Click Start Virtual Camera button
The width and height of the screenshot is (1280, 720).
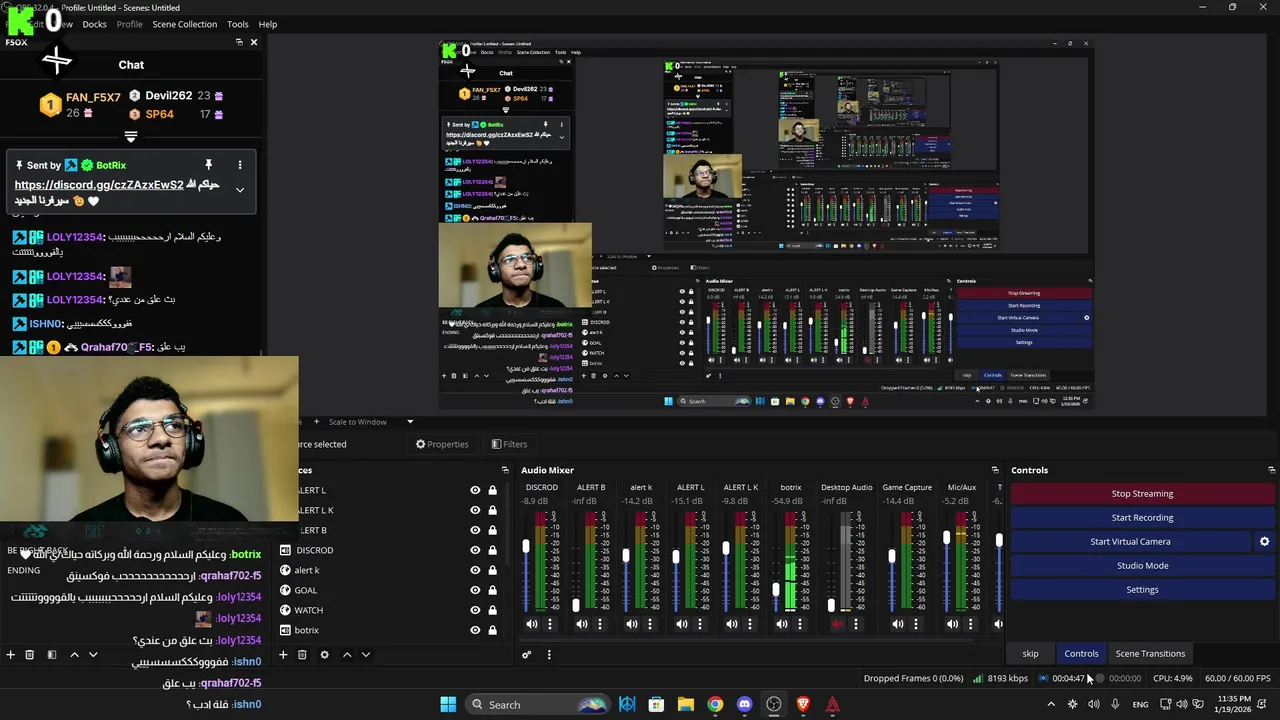pyautogui.click(x=1130, y=542)
